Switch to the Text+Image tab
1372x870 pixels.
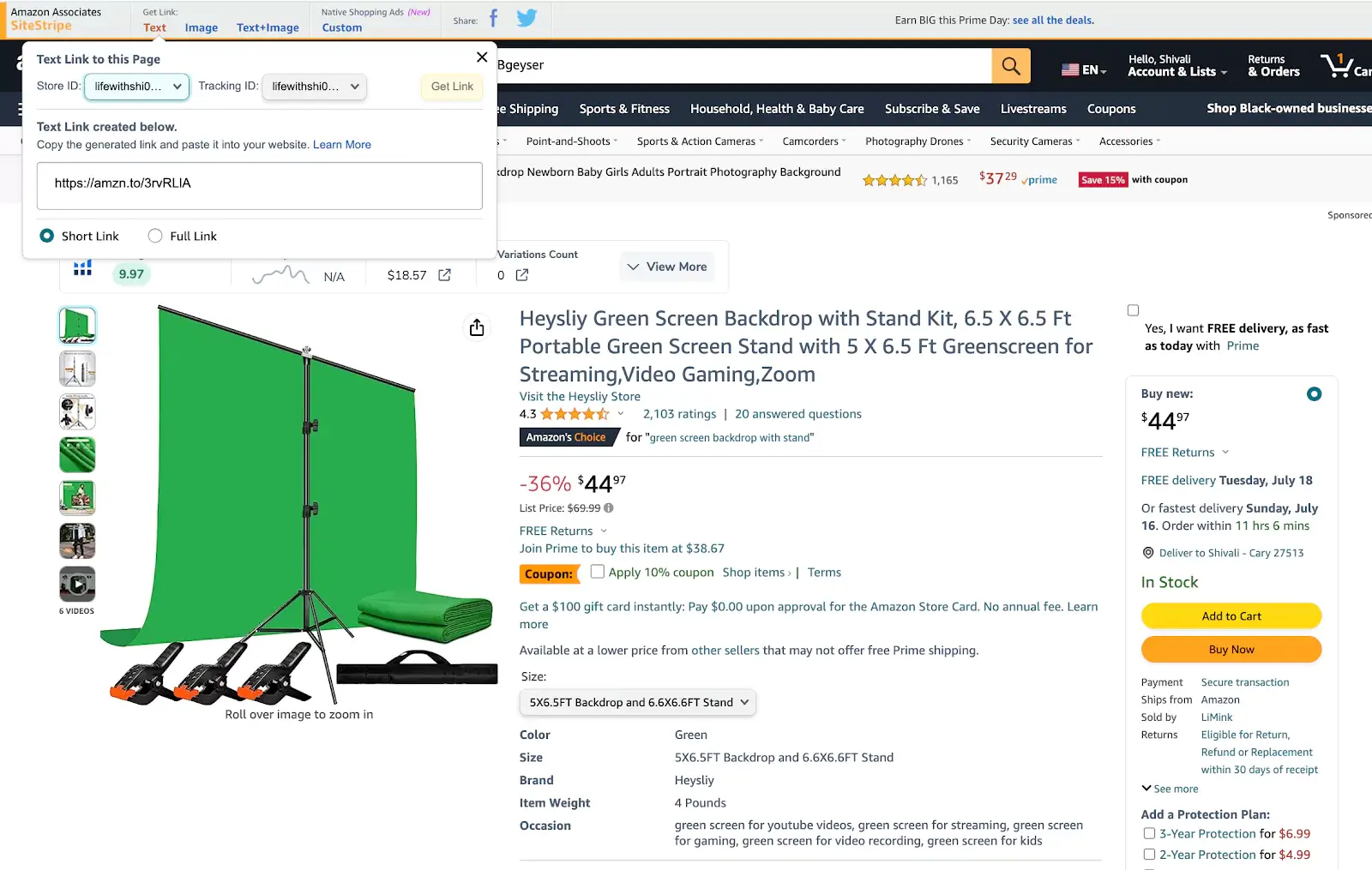pyautogui.click(x=268, y=27)
